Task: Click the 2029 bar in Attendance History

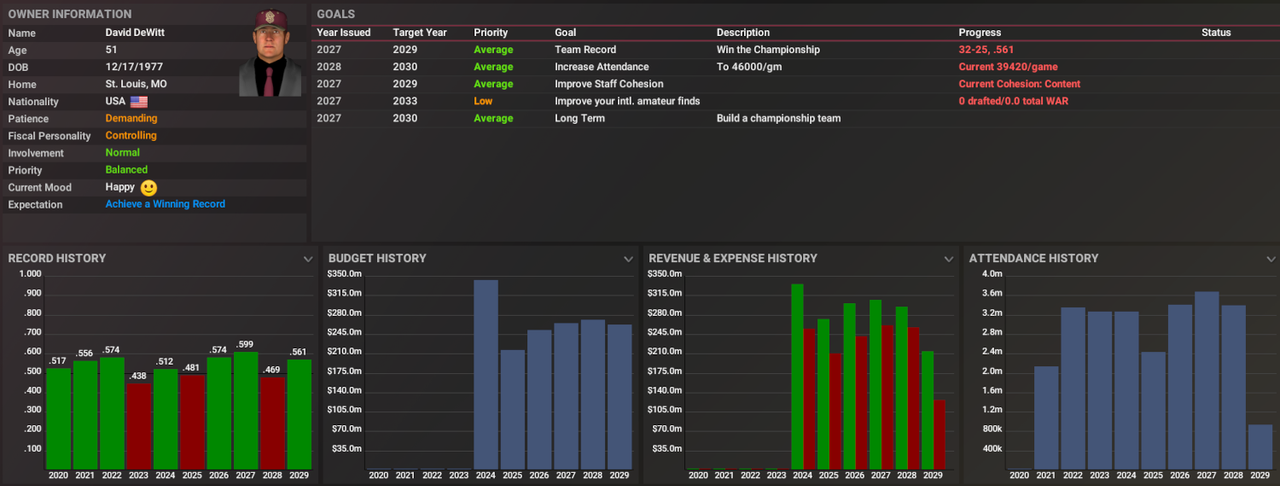Action: 1260,446
